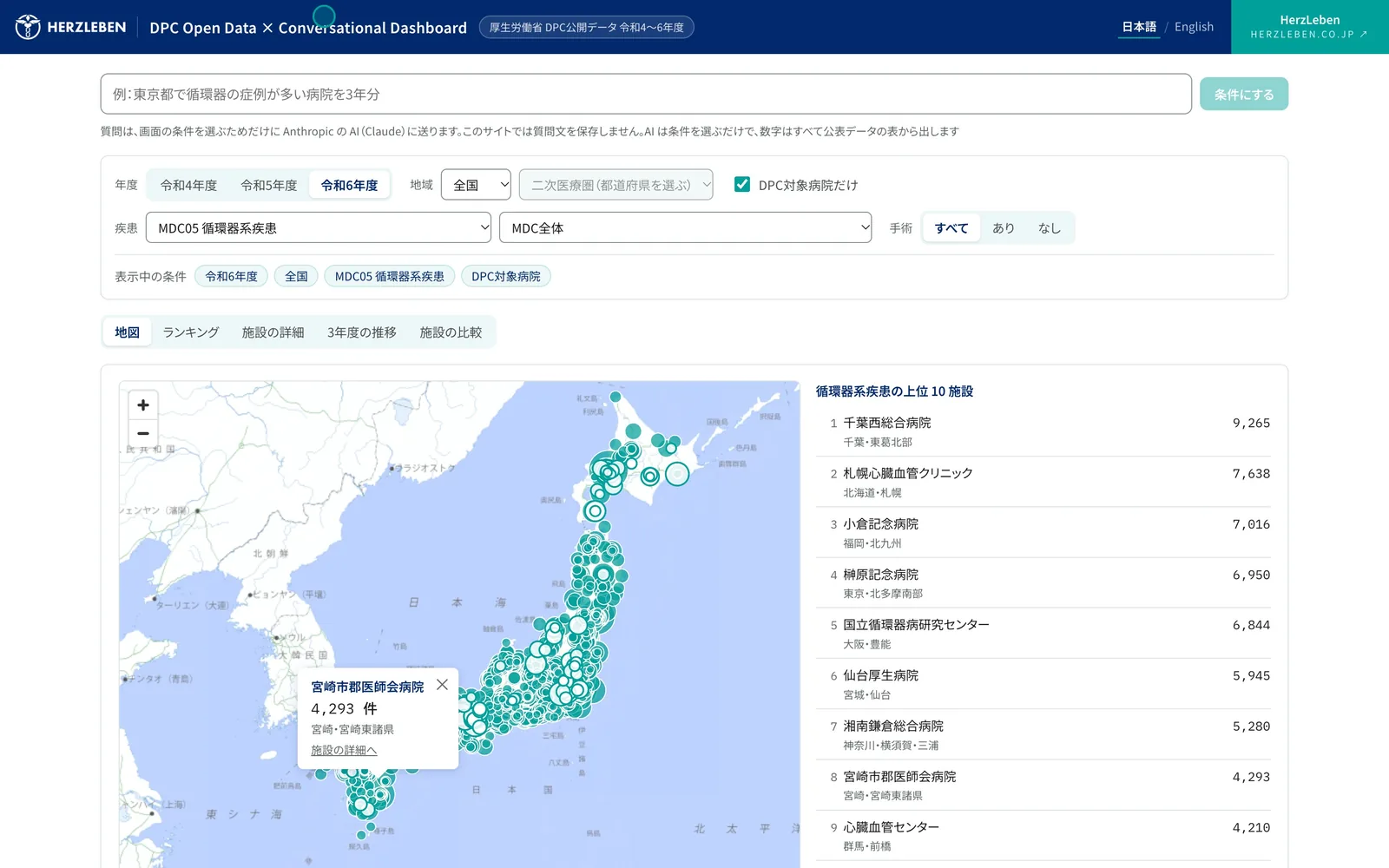Set surgery filter to あり
This screenshot has width=1389, height=868.
click(x=1004, y=228)
